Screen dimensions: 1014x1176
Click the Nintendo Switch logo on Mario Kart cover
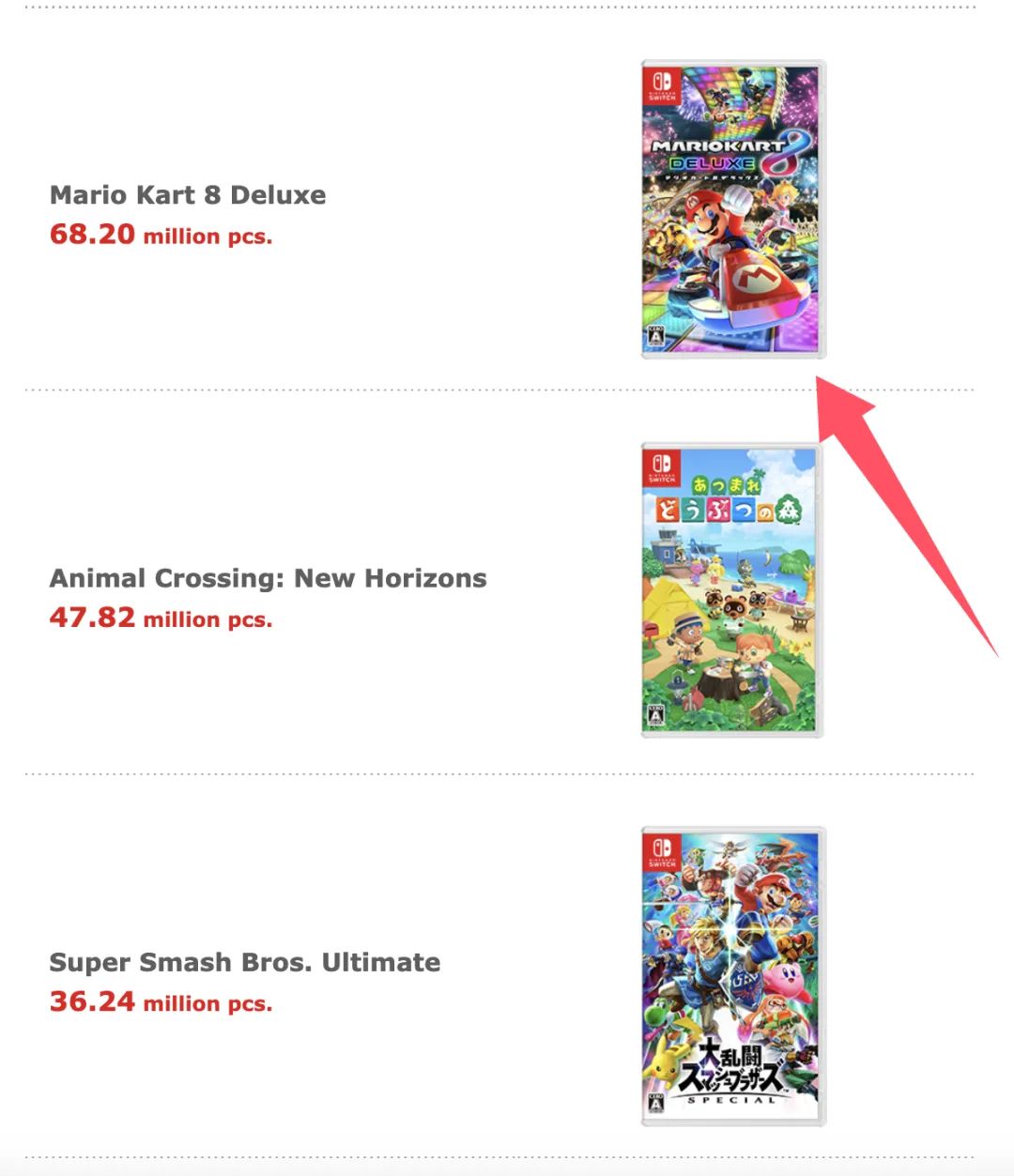pos(662,84)
